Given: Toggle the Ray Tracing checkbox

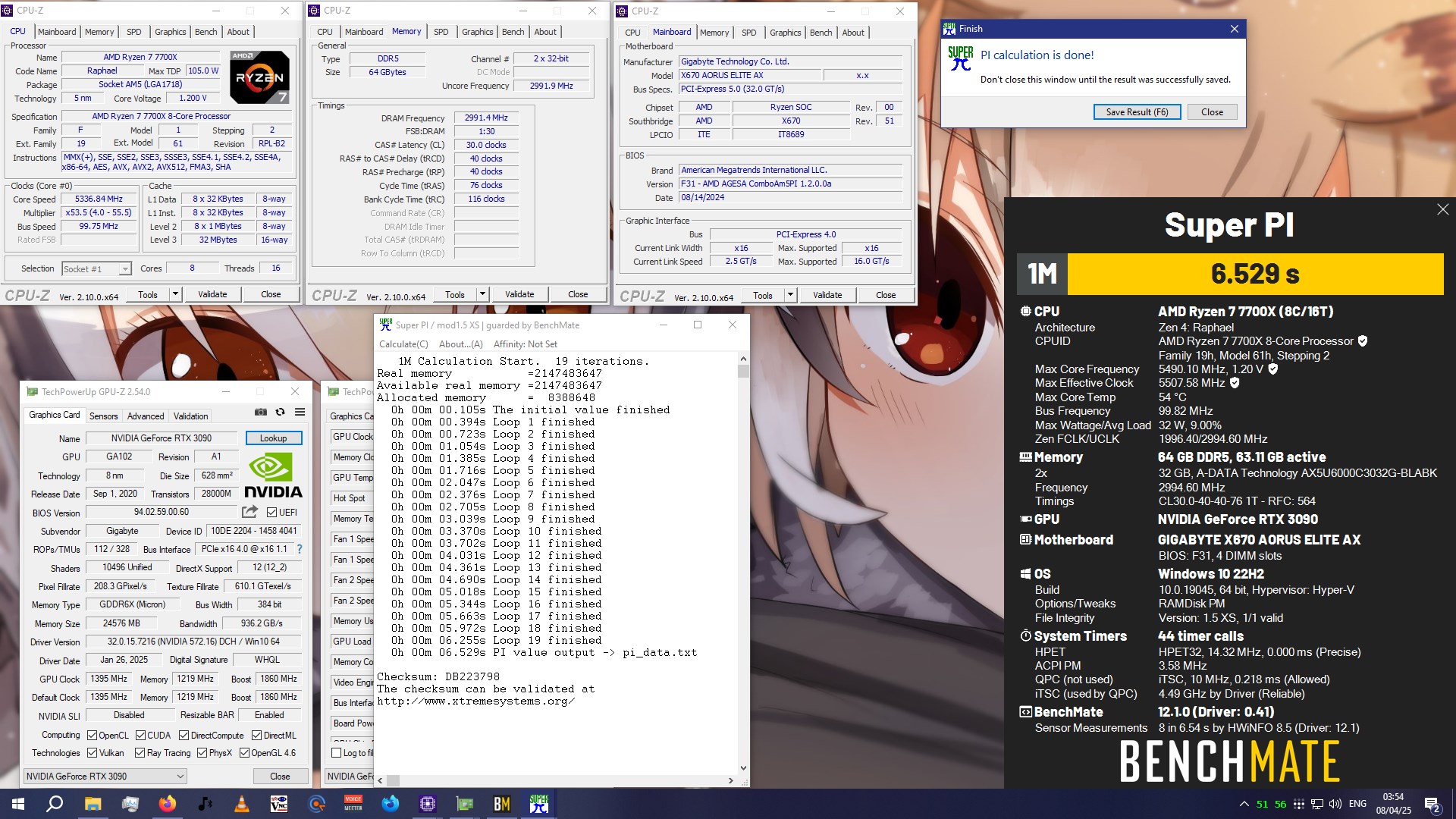Looking at the screenshot, I should [140, 752].
